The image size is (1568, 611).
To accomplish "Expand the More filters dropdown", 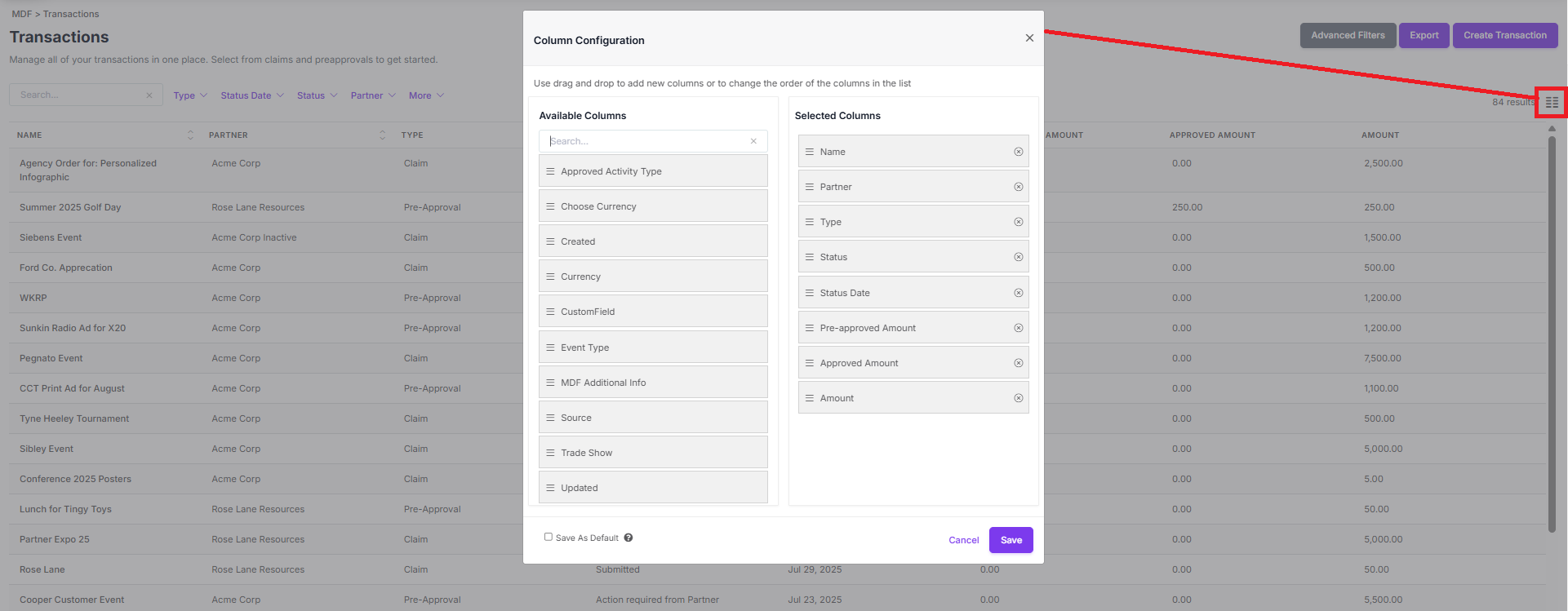I will (x=426, y=95).
